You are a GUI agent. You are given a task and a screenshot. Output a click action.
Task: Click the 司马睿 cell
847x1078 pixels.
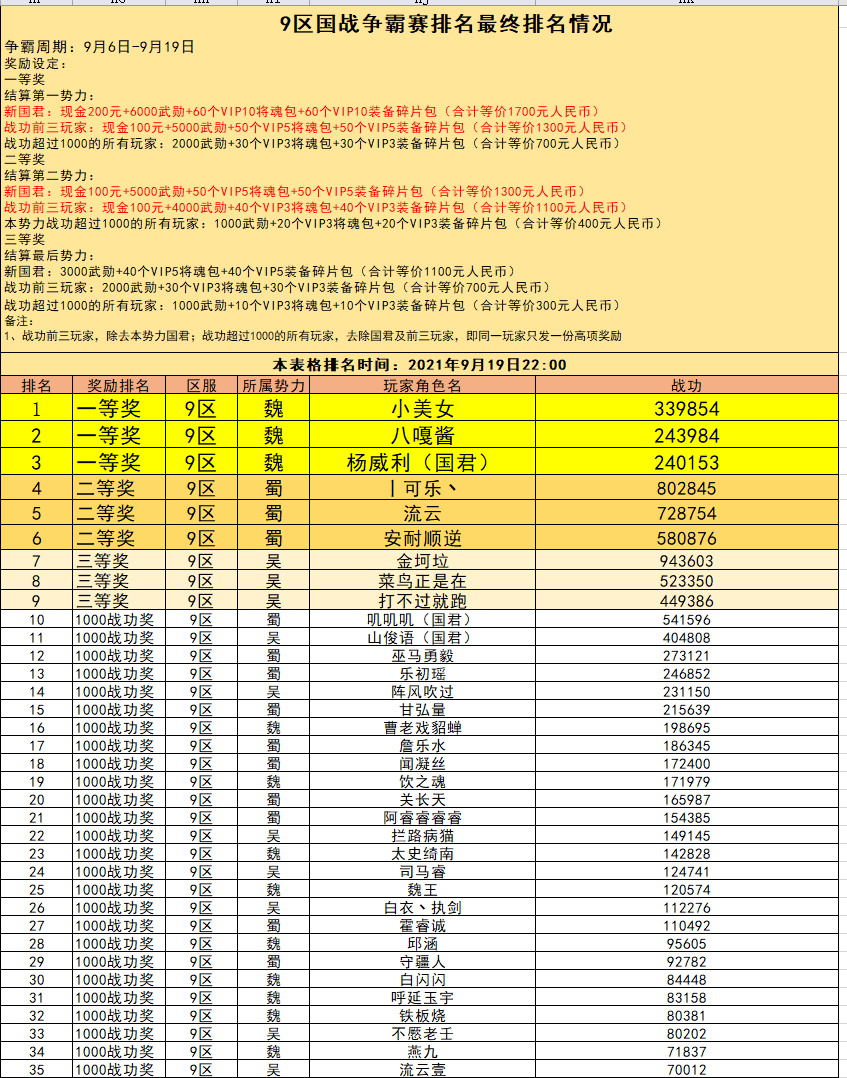(422, 871)
